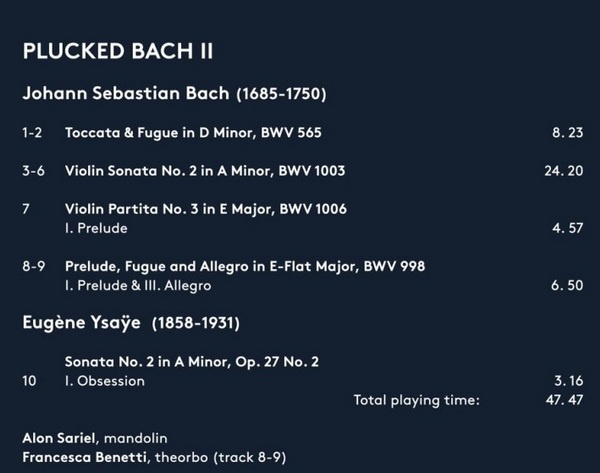
Task: Select Violin Sonata No. 2 BWV 1003
Action: point(205,171)
